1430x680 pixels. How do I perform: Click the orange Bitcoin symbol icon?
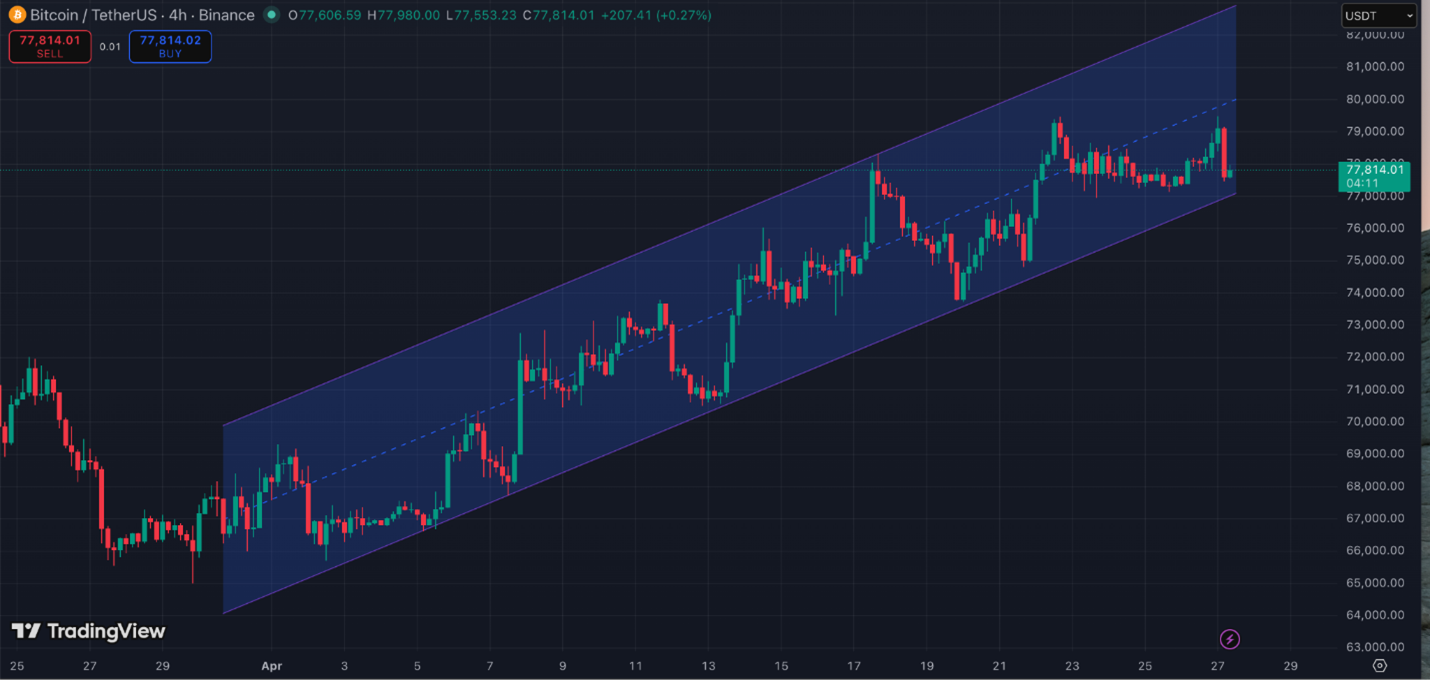coord(17,15)
